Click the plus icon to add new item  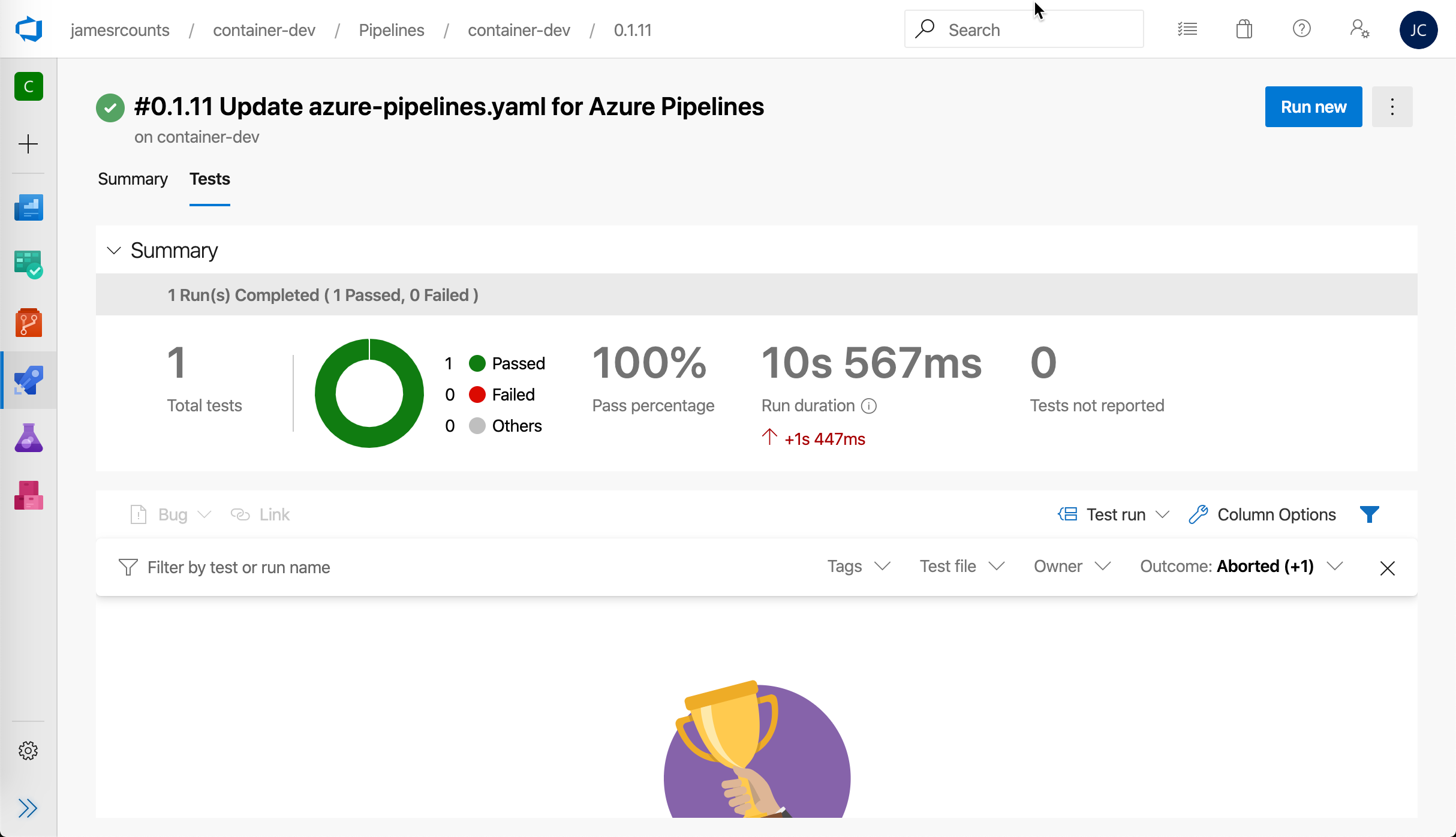point(28,144)
